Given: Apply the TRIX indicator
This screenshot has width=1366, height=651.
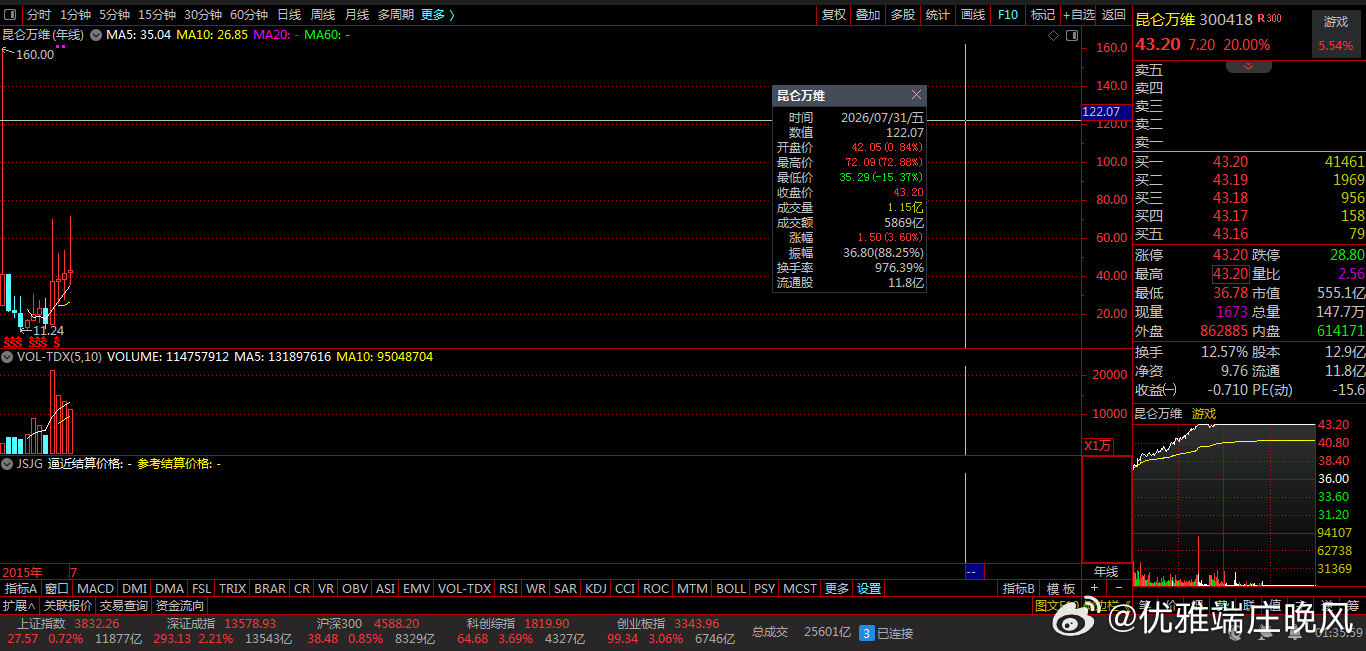Looking at the screenshot, I should click(232, 589).
